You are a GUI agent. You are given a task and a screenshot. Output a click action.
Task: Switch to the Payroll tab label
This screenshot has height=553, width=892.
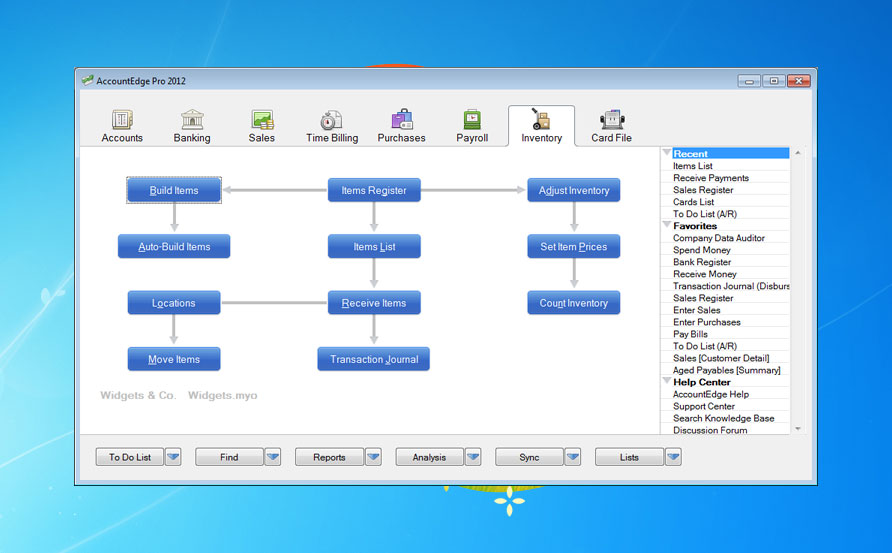[x=472, y=138]
